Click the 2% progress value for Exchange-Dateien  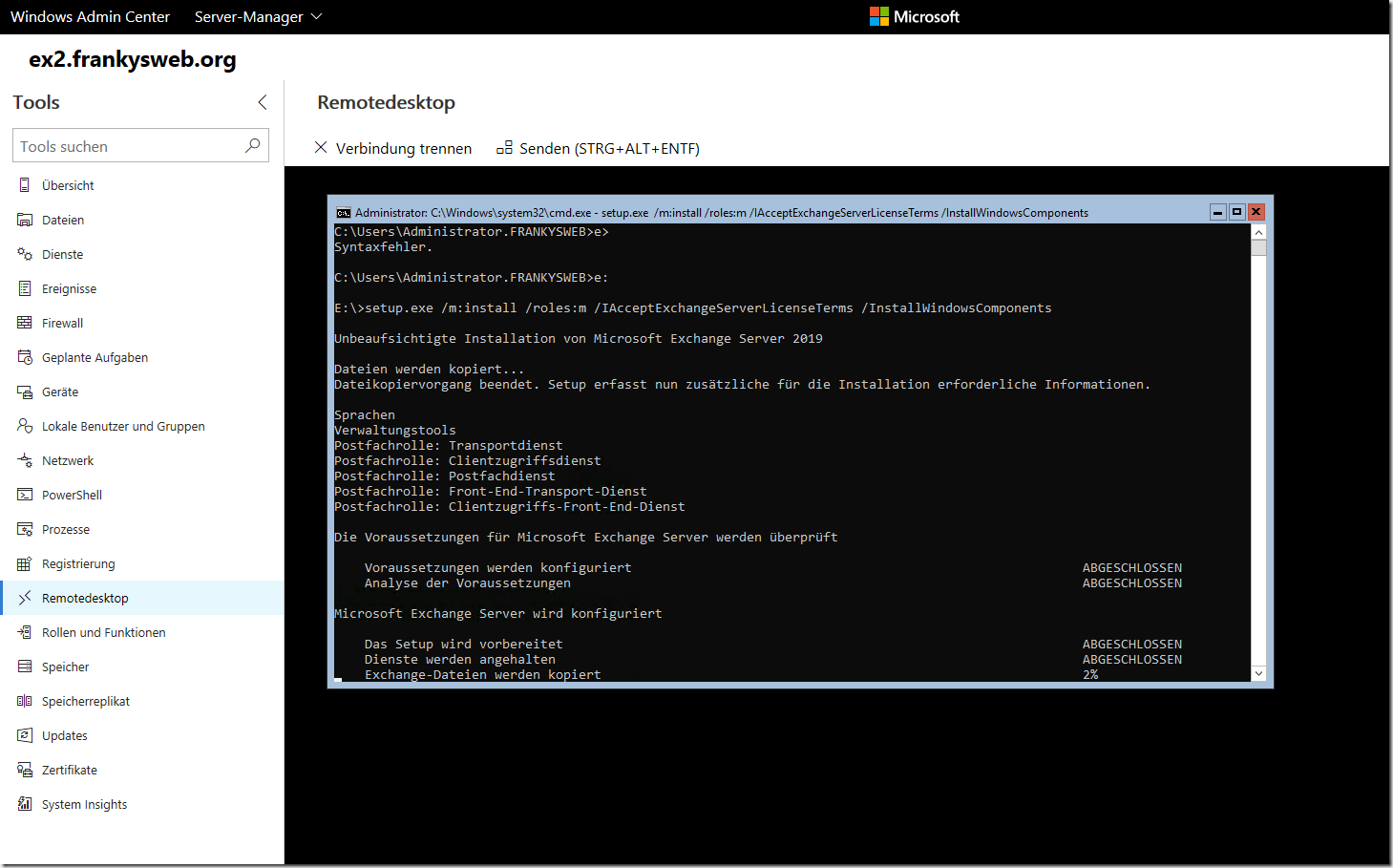(x=1090, y=674)
